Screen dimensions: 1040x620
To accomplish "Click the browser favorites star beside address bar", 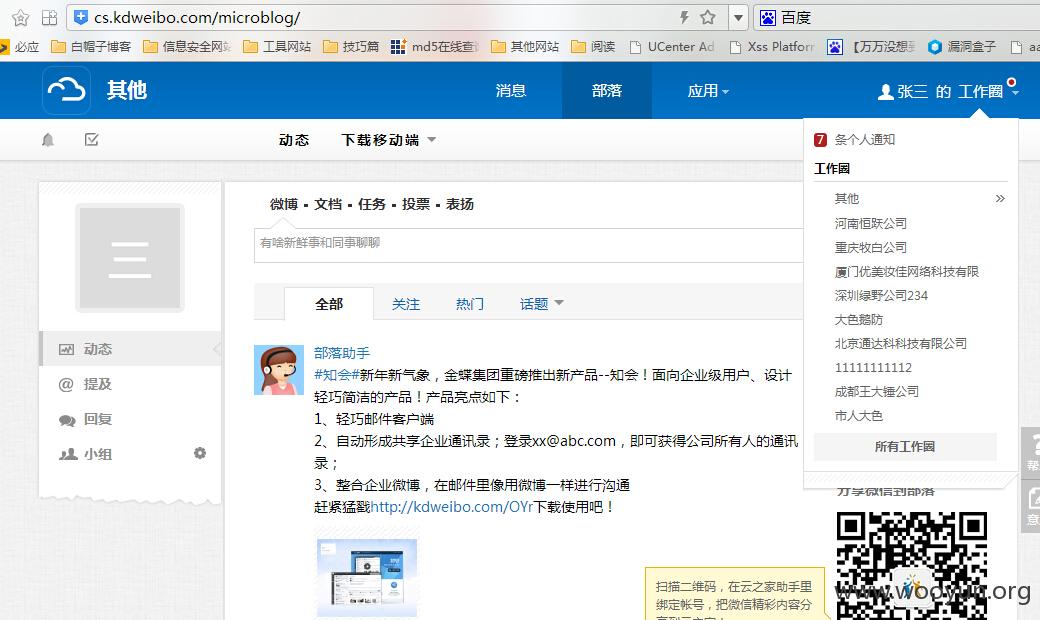I will (x=21, y=18).
